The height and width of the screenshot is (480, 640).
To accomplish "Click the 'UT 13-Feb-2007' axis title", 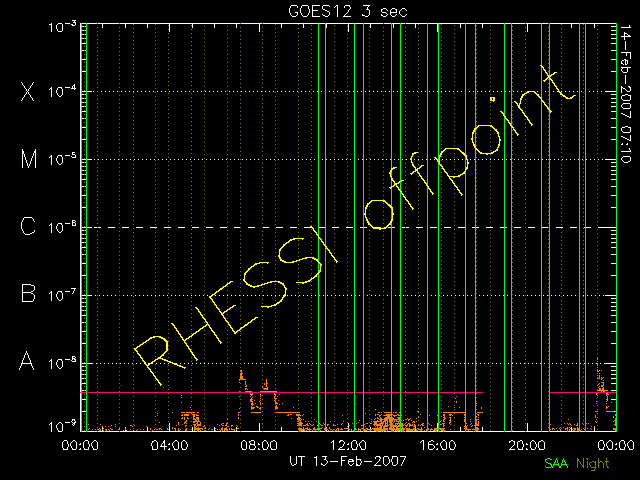I will tap(348, 461).
